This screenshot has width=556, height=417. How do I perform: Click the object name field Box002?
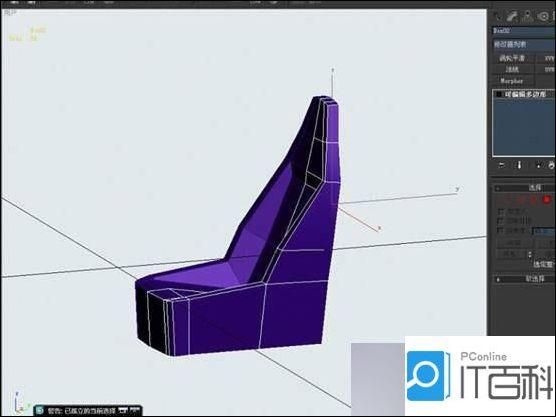coord(524,31)
